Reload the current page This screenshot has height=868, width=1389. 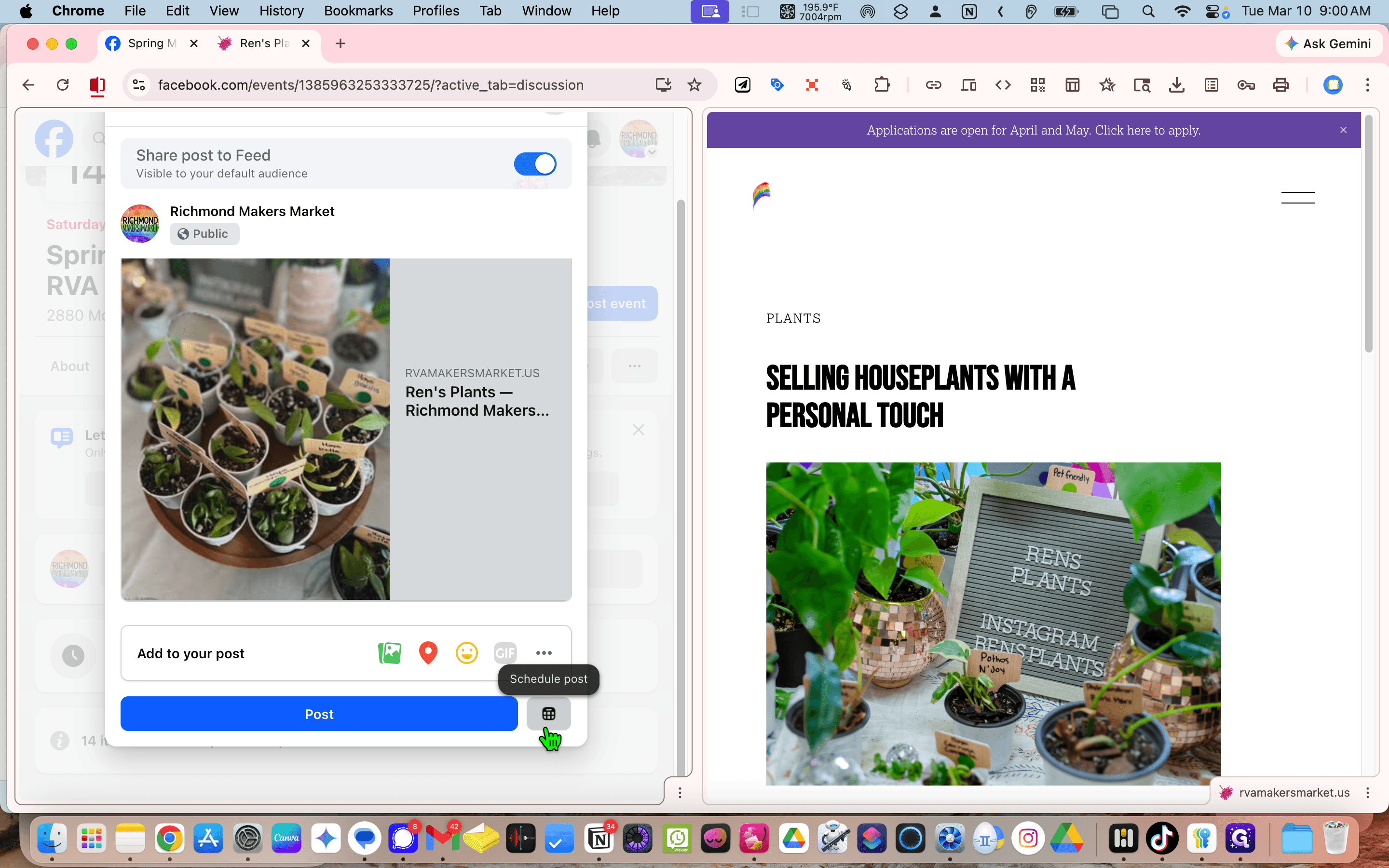[63, 85]
